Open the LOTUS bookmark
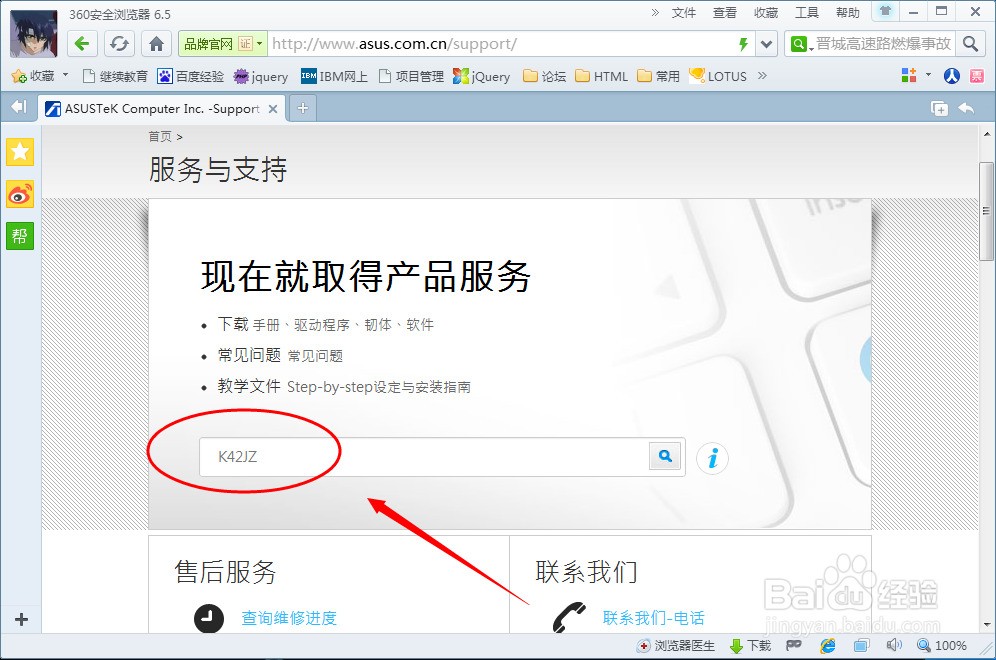The width and height of the screenshot is (996, 660). 718,76
